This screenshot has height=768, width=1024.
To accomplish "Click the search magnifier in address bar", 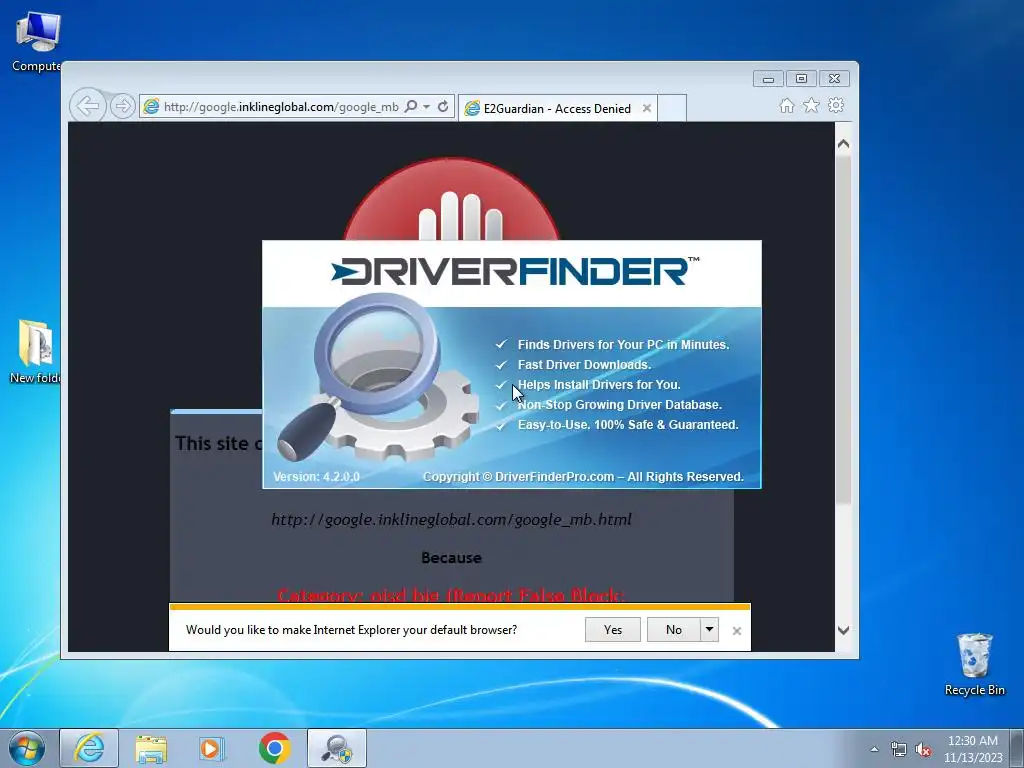I will point(411,106).
